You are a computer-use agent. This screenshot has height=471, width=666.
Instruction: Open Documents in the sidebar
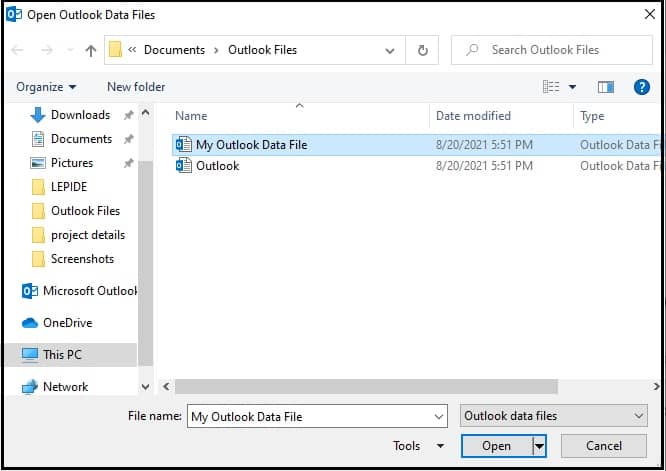click(x=81, y=139)
